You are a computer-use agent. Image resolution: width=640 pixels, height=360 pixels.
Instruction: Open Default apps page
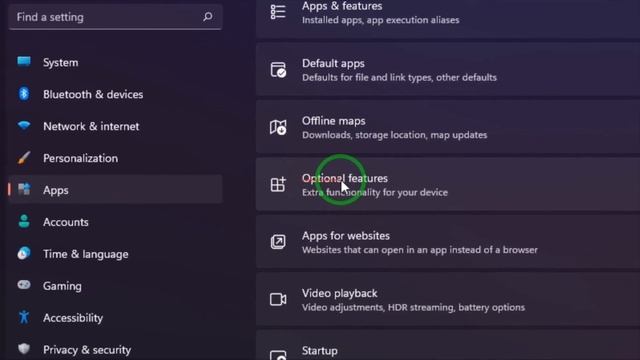[x=448, y=70]
